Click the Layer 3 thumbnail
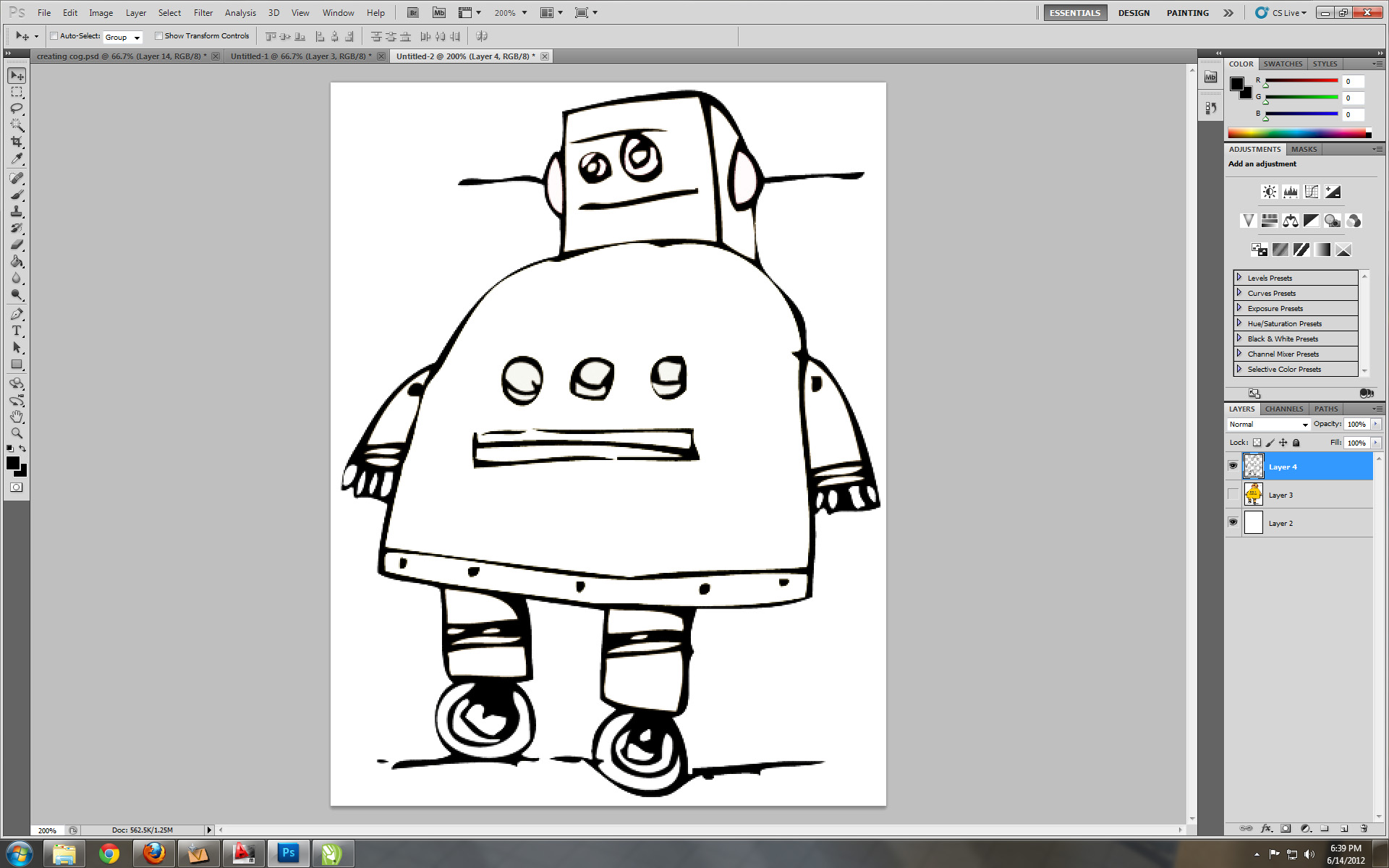This screenshot has width=1389, height=868. coord(1253,494)
